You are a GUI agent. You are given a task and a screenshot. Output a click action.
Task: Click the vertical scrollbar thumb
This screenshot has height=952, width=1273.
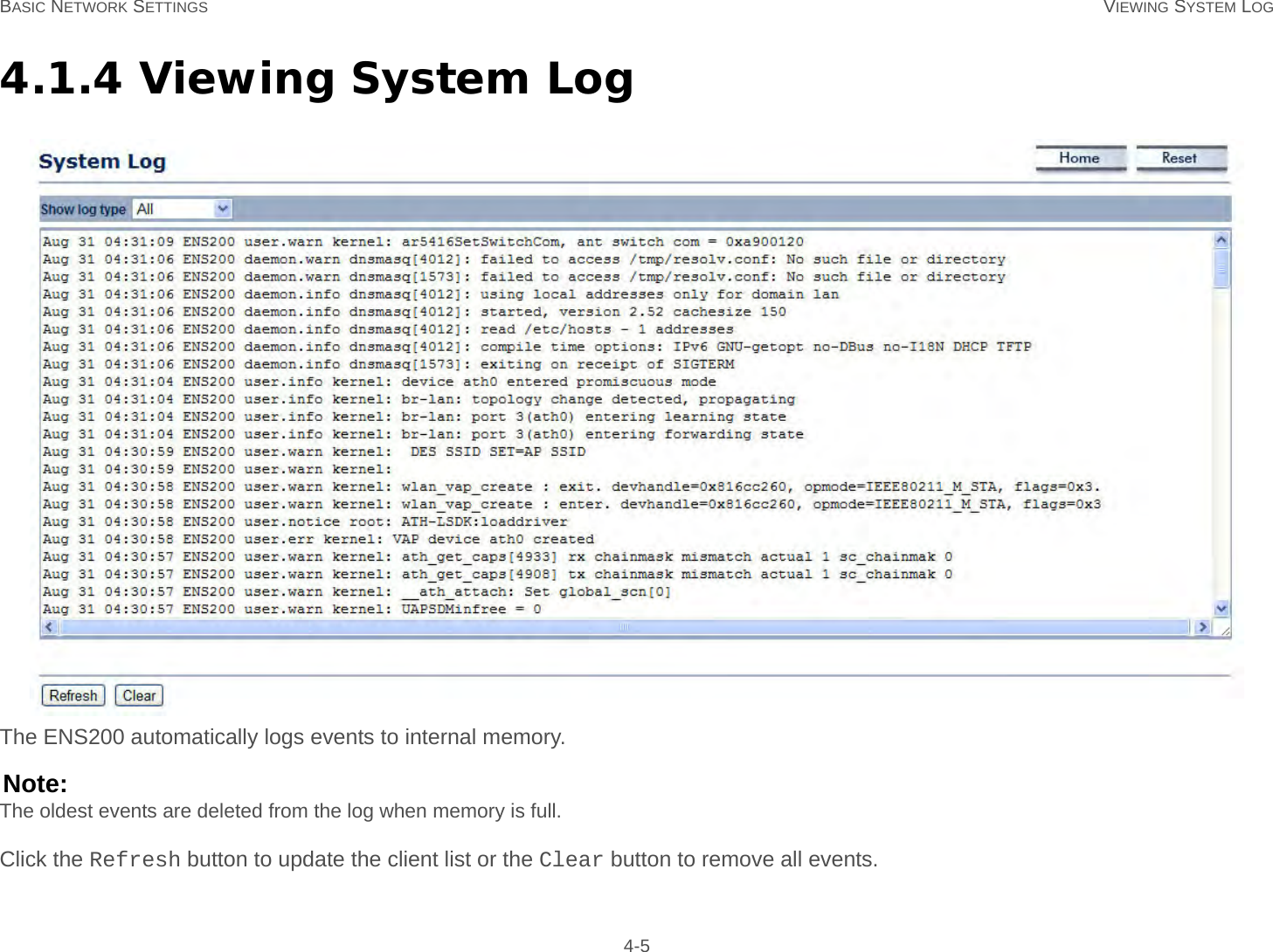[x=1221, y=268]
